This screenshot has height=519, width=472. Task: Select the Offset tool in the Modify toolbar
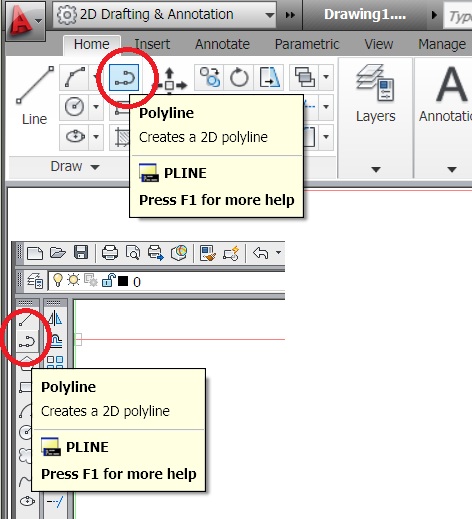(x=55, y=341)
